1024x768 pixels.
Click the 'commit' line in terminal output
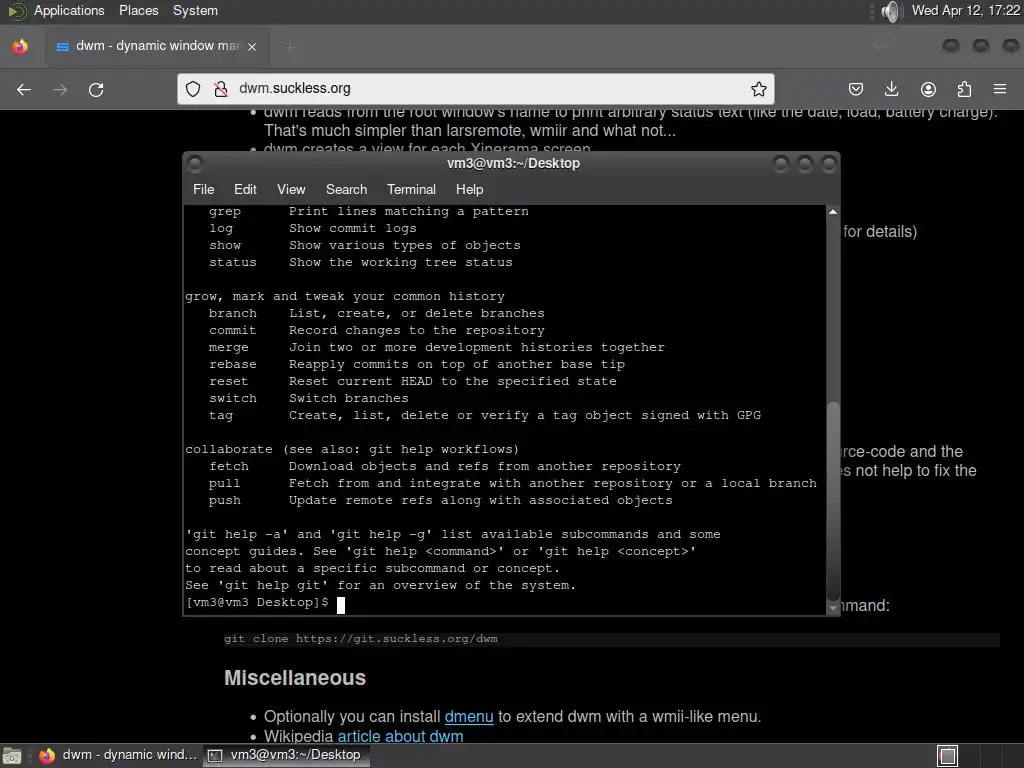376,330
